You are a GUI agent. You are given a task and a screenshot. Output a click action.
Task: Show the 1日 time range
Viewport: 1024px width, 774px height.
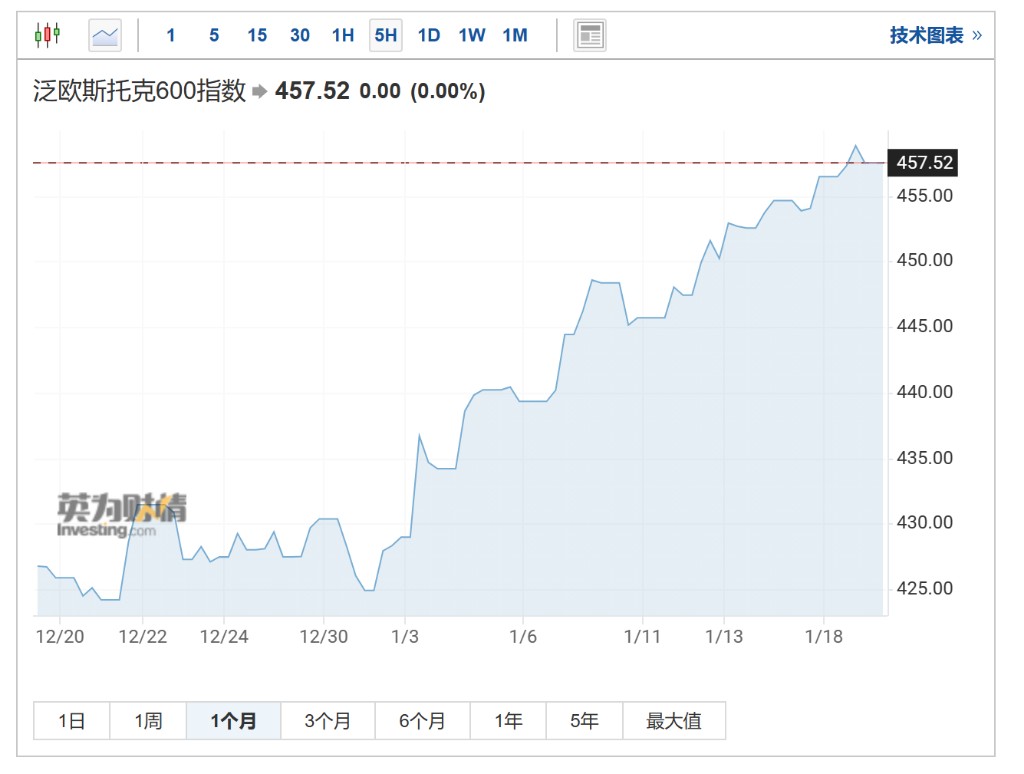pyautogui.click(x=71, y=721)
